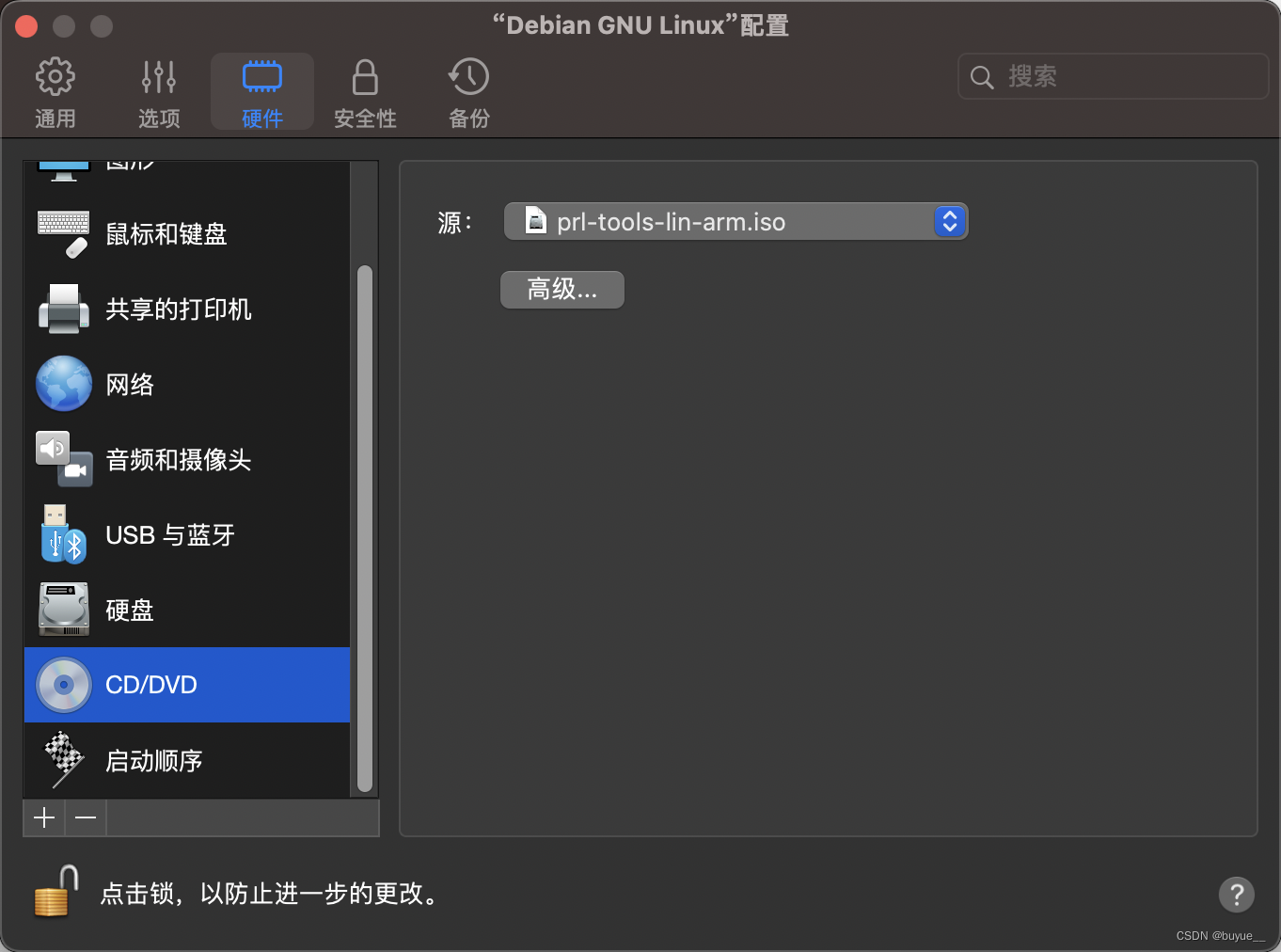Screen dimensions: 1281x952
Task: Select 网络 in hardware list
Action: (x=187, y=384)
